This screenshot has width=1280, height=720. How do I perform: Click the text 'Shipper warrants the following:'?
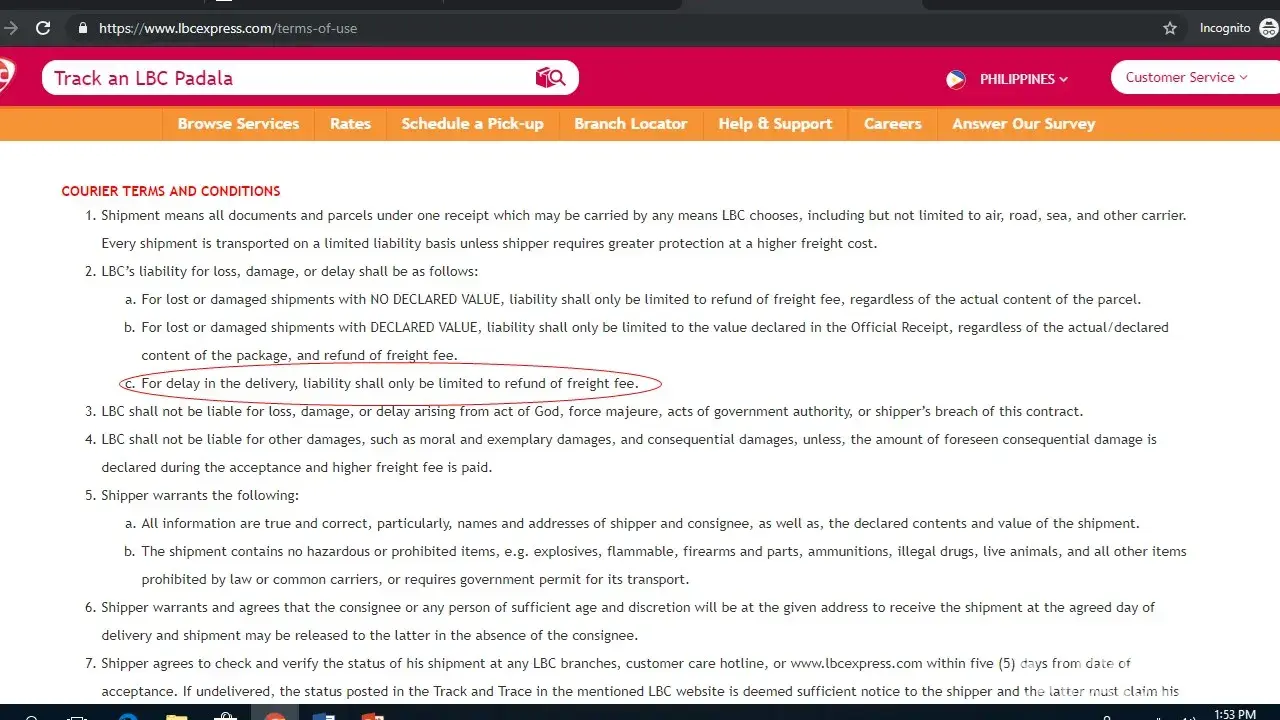coord(200,495)
